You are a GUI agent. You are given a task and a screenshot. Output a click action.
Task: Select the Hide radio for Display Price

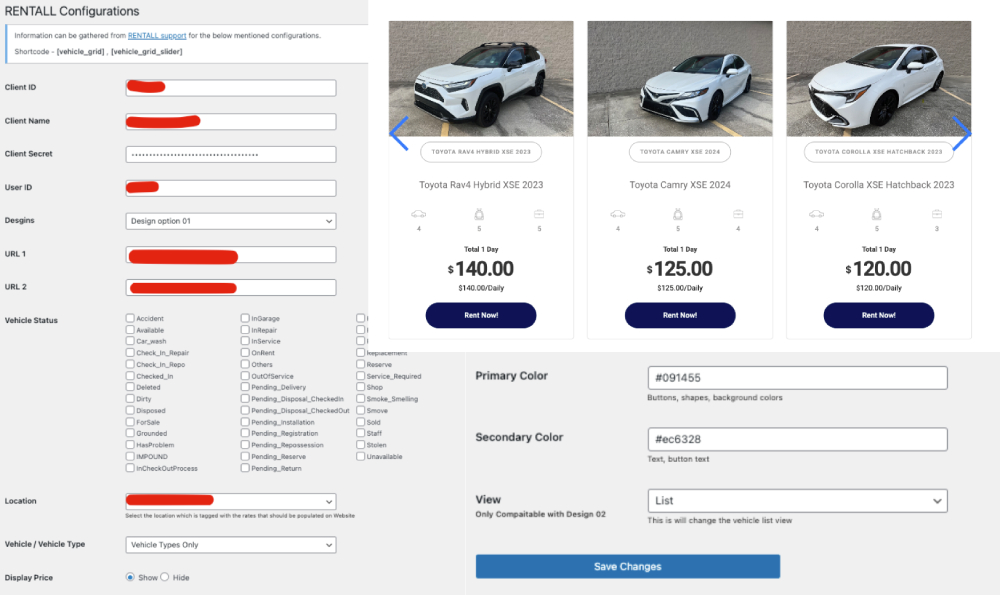point(166,577)
